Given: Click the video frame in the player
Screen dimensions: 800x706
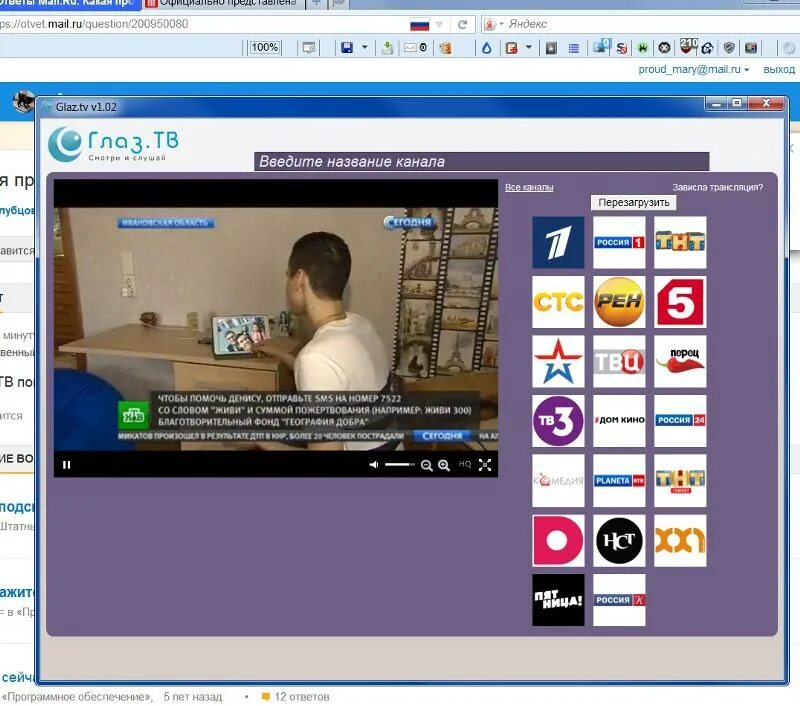Looking at the screenshot, I should tap(276, 329).
